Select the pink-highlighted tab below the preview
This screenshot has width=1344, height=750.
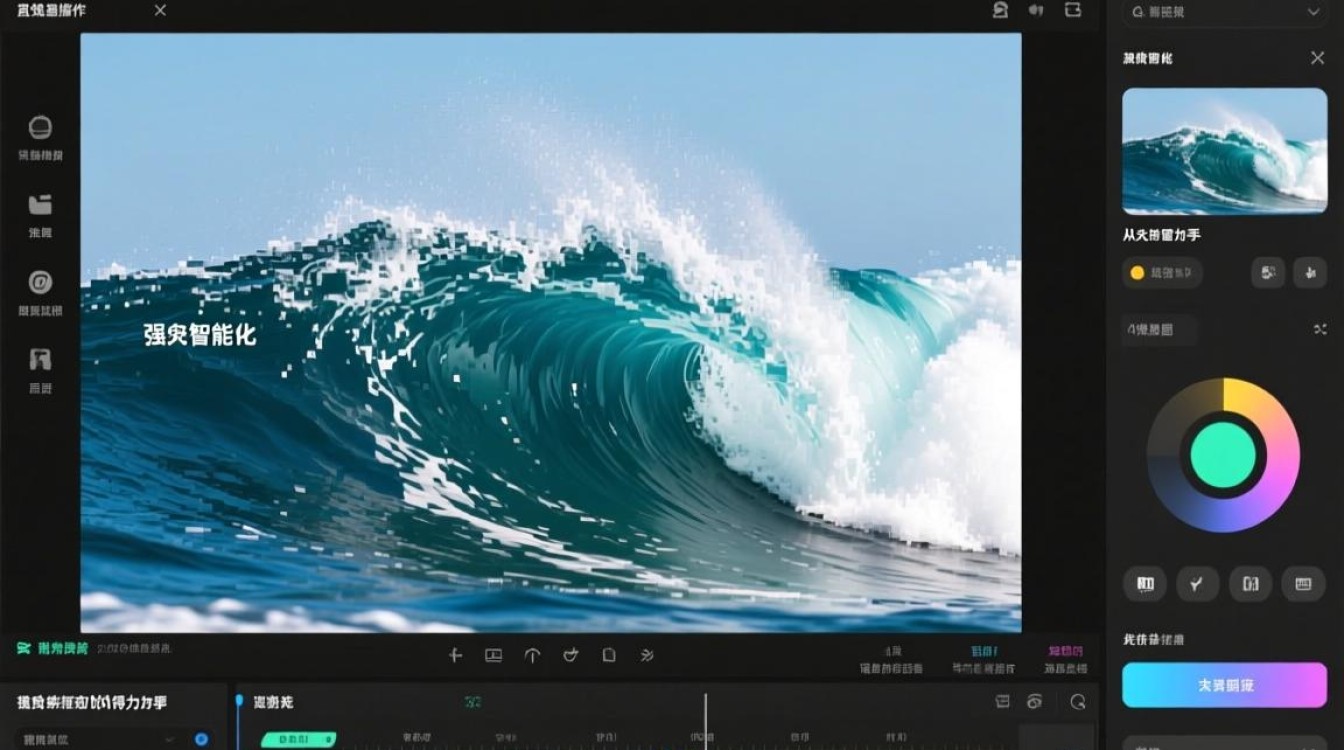1065,659
